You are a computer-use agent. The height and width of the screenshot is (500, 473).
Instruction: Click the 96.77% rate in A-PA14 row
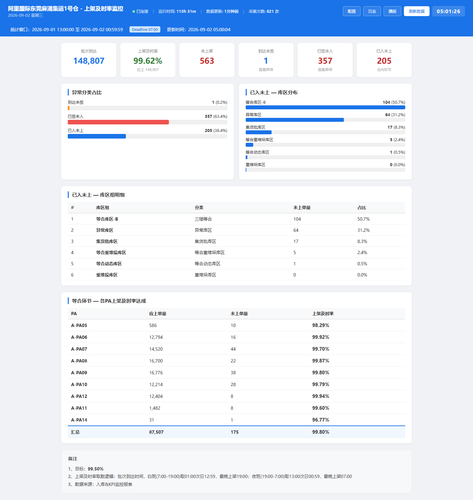(321, 420)
